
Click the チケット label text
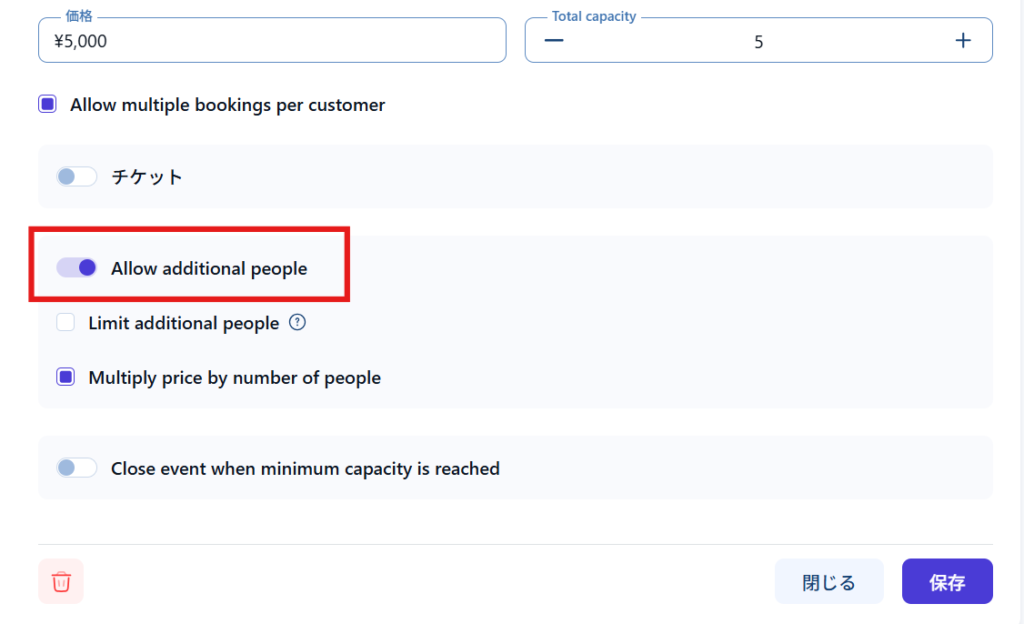tap(147, 177)
